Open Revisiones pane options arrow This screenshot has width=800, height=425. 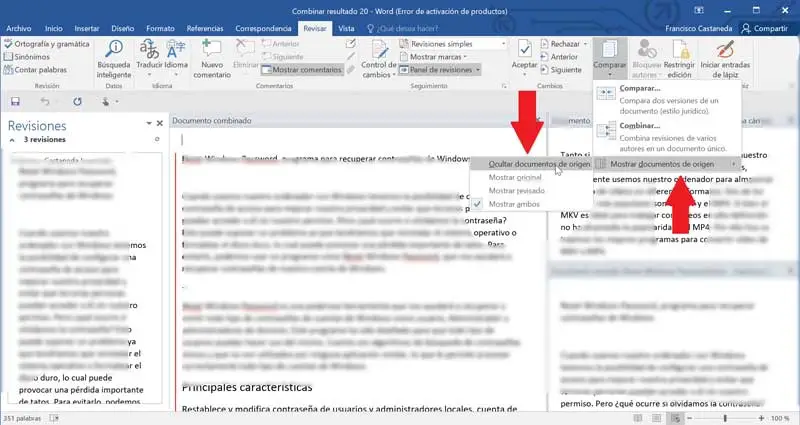(x=149, y=123)
